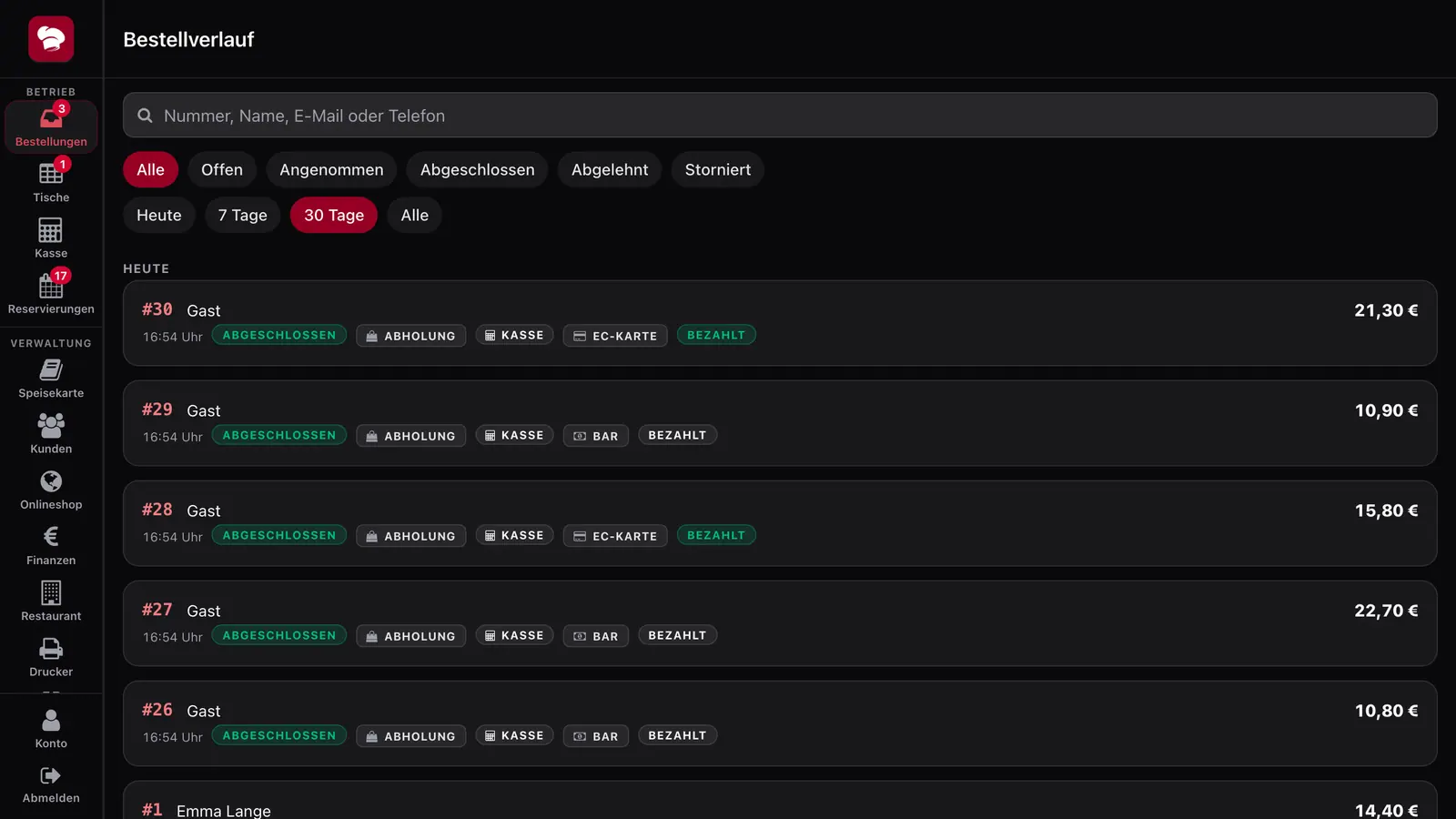
Task: Open order #27 for 22,70 €
Action: [780, 623]
